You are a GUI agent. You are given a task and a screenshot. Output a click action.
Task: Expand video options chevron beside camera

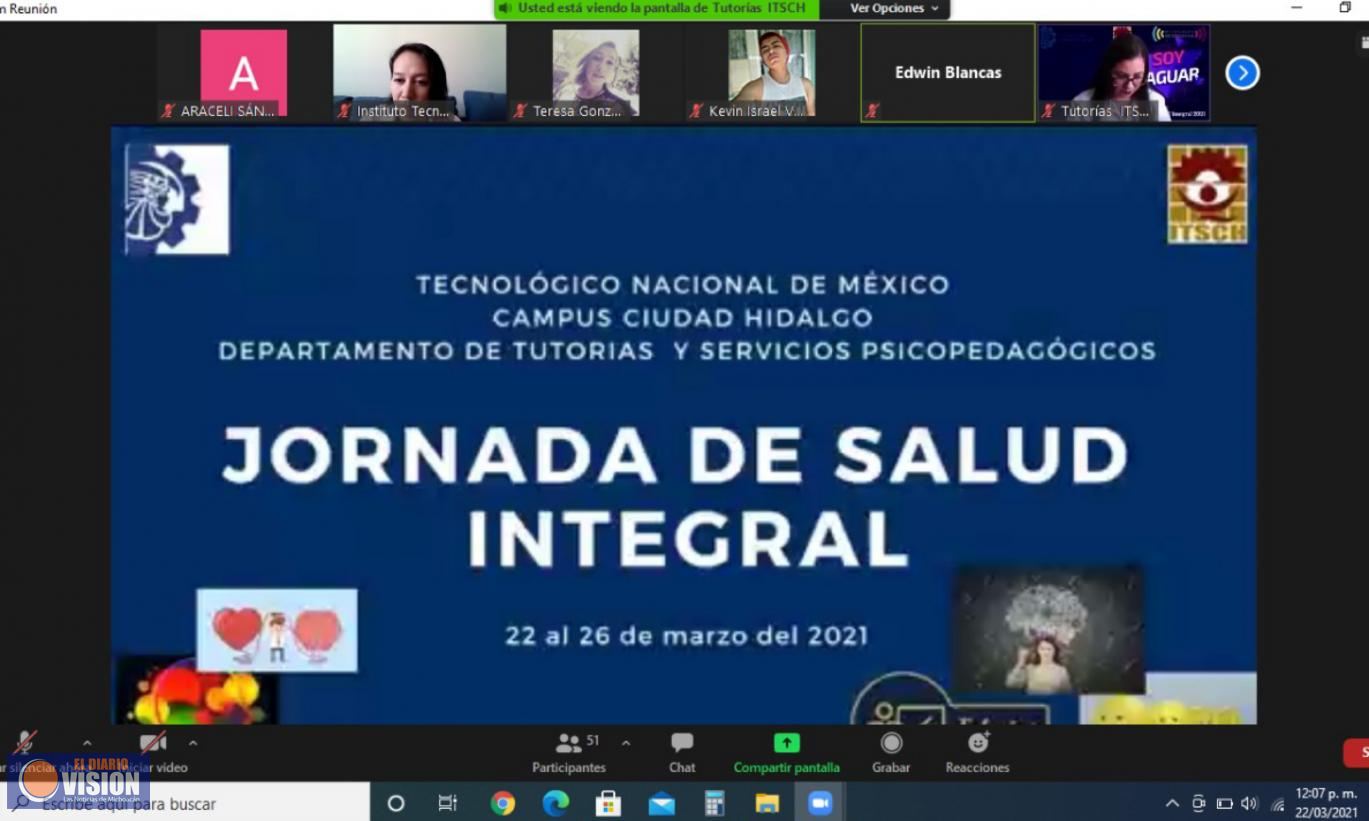point(193,743)
